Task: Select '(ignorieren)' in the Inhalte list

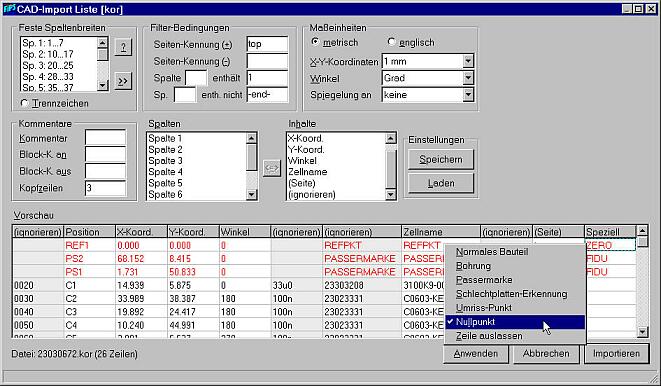Action: pyautogui.click(x=336, y=194)
